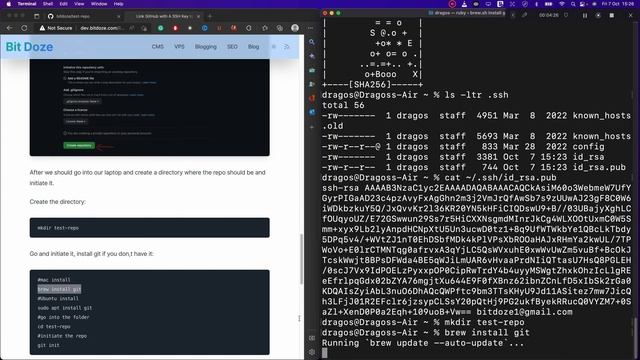
Task: Click the browser page vertical scrollbar
Action: pyautogui.click(x=302, y=259)
